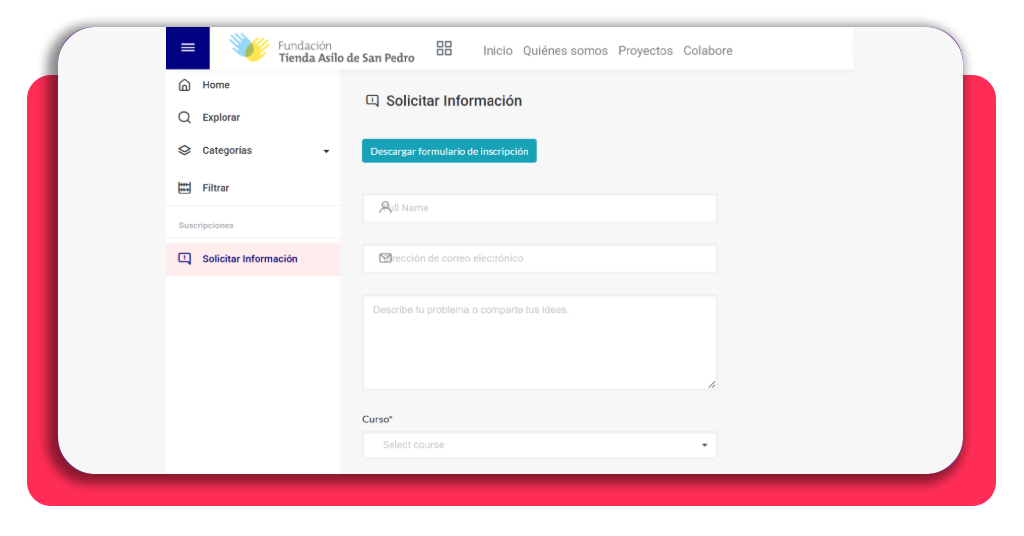
Task: Expand the Categorías dropdown arrow
Action: (326, 151)
